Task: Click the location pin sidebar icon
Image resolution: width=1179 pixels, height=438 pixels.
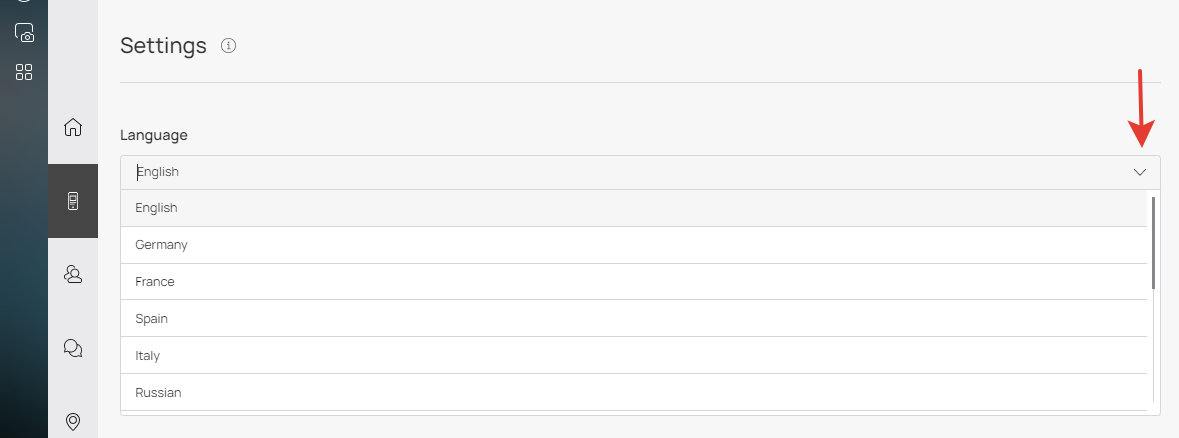Action: pyautogui.click(x=72, y=422)
